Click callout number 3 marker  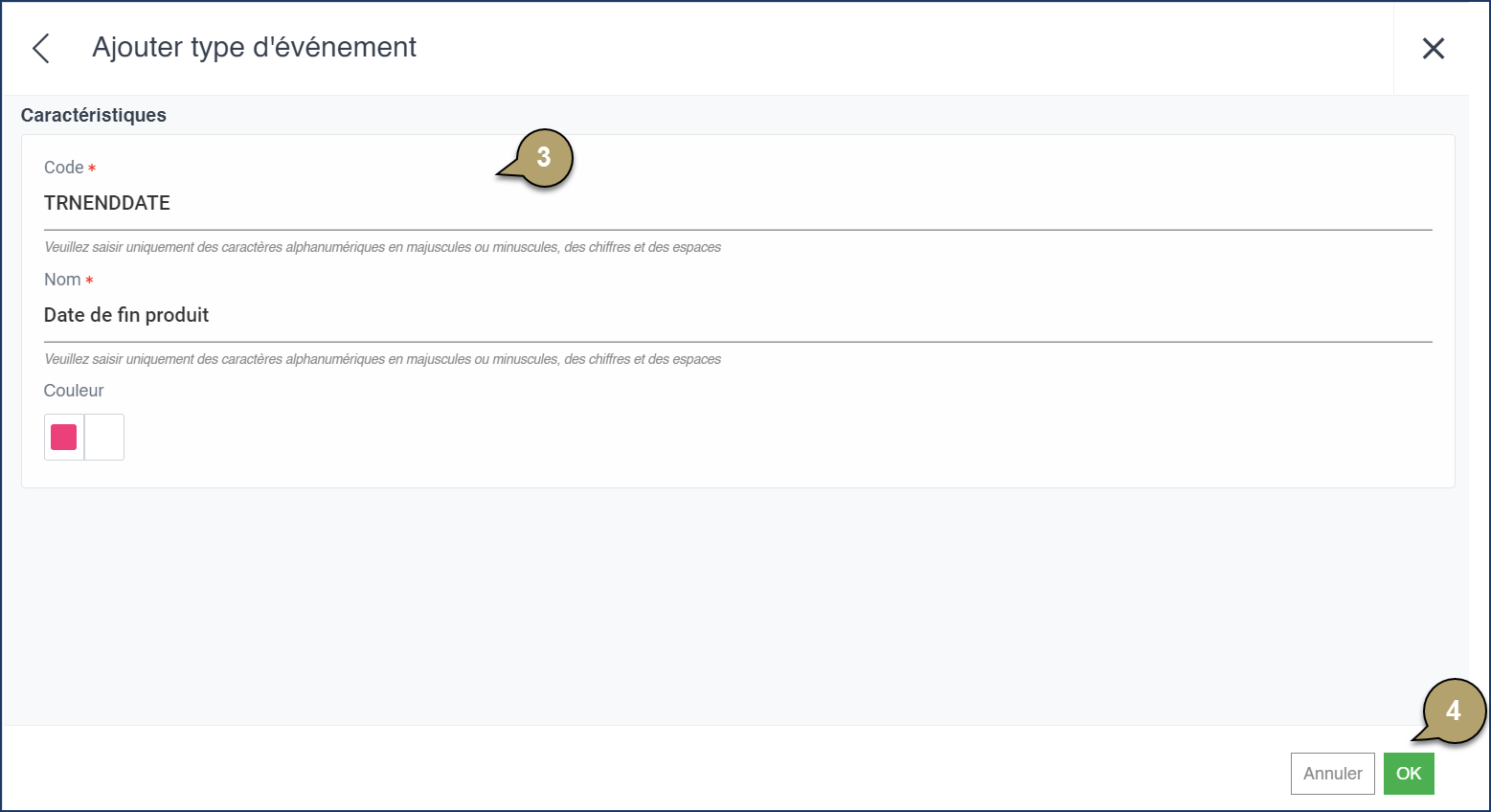(x=543, y=156)
